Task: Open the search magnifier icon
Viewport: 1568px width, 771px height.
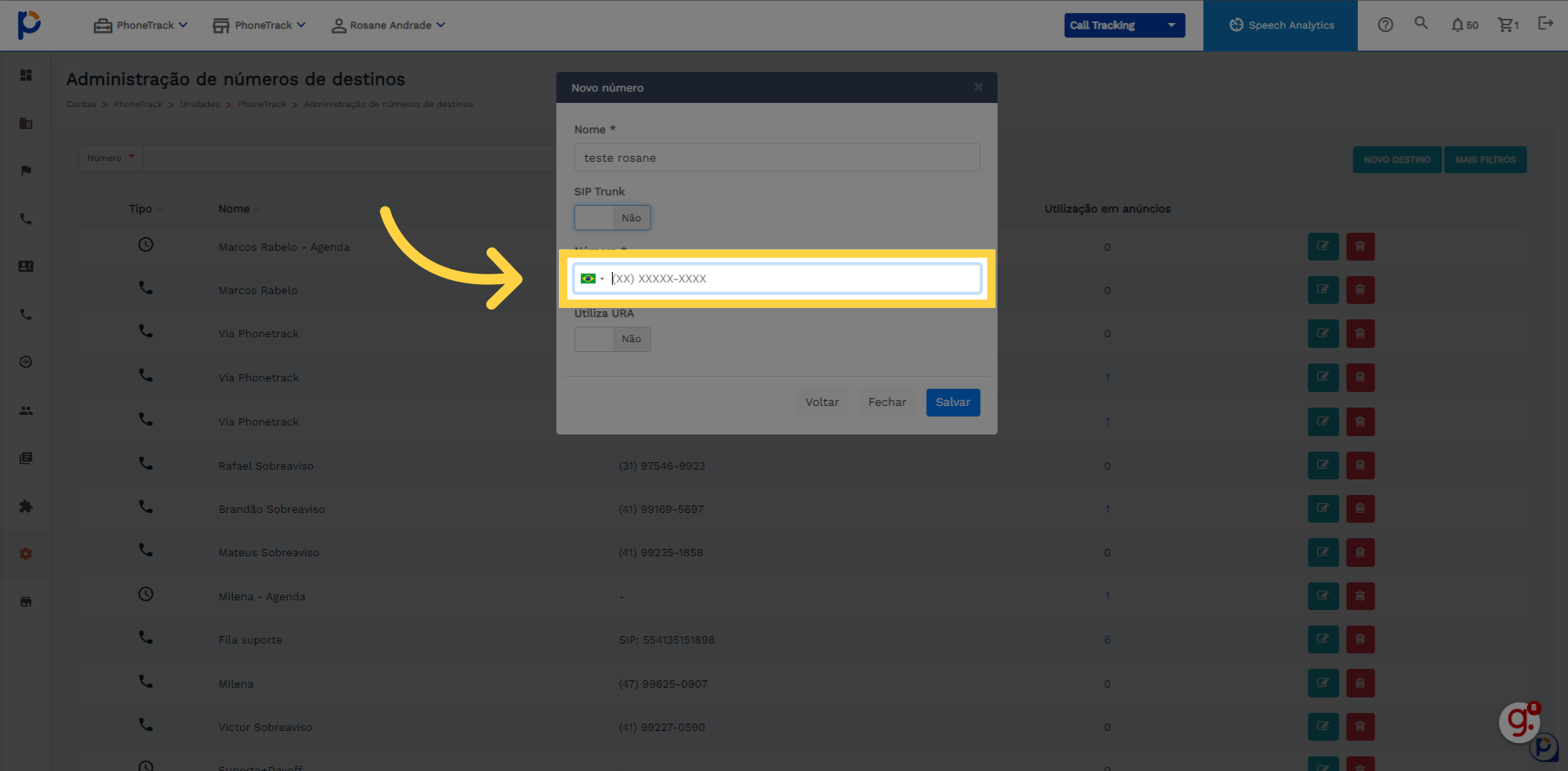Action: point(1421,24)
